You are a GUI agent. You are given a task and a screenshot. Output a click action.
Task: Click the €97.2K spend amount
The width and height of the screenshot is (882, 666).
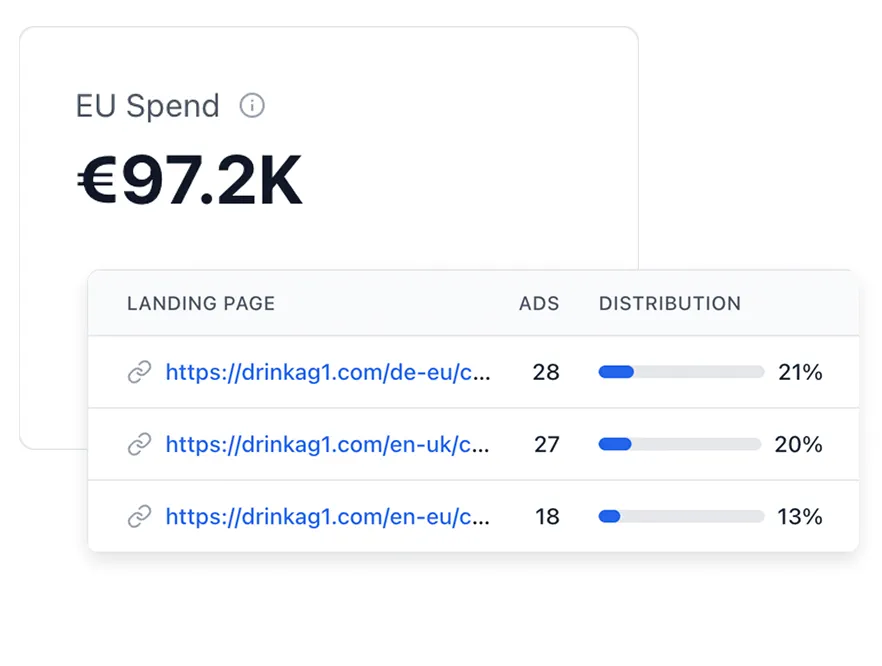pos(190,181)
